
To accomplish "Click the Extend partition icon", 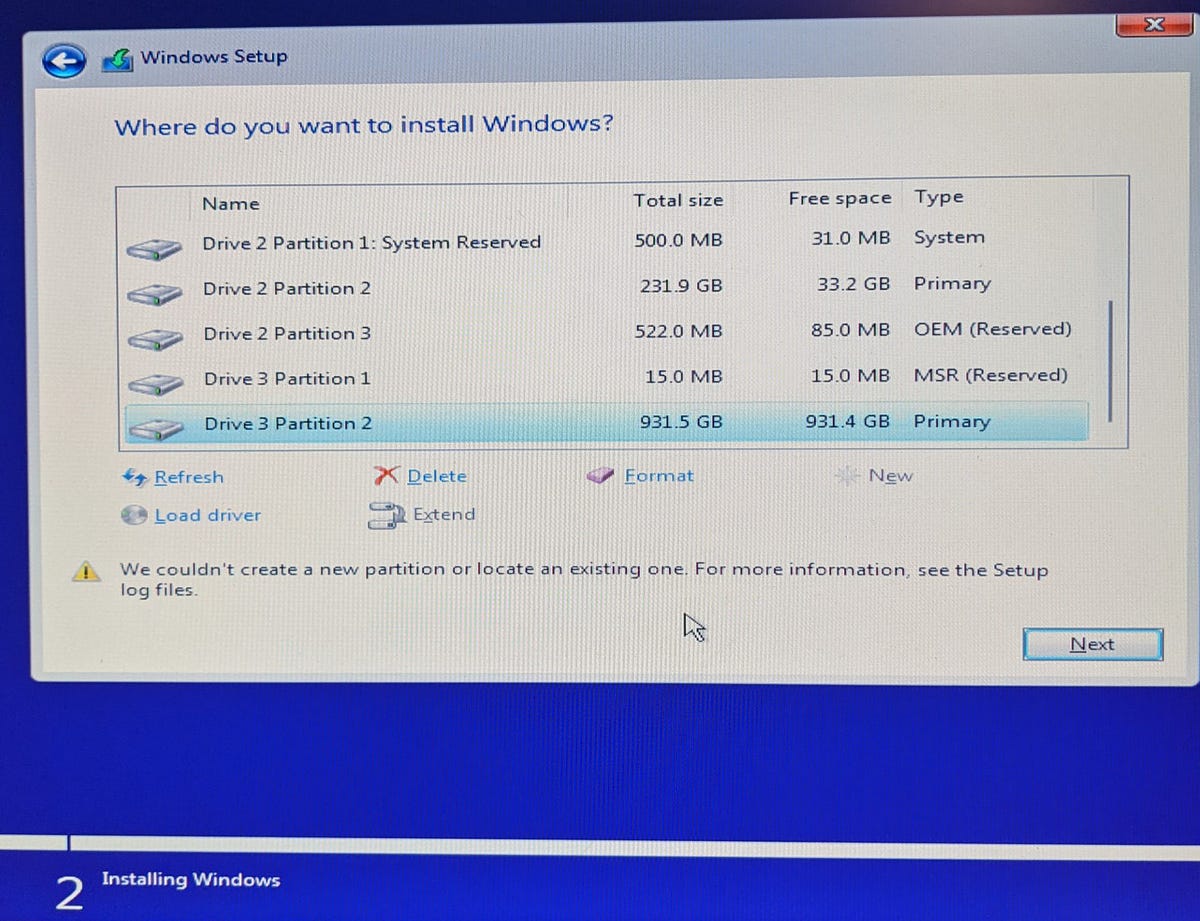I will click(x=385, y=515).
